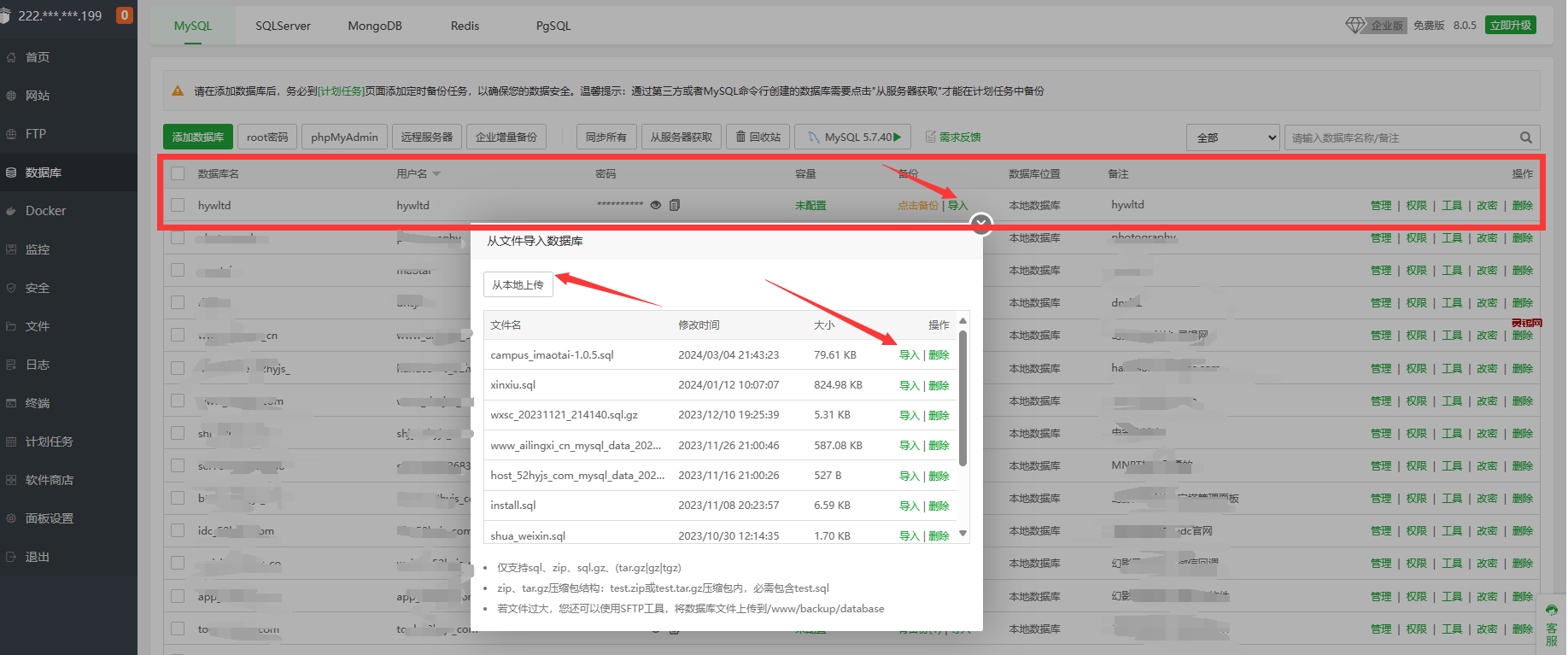1568x655 pixels.
Task: Click the notification count badge
Action: [x=125, y=15]
